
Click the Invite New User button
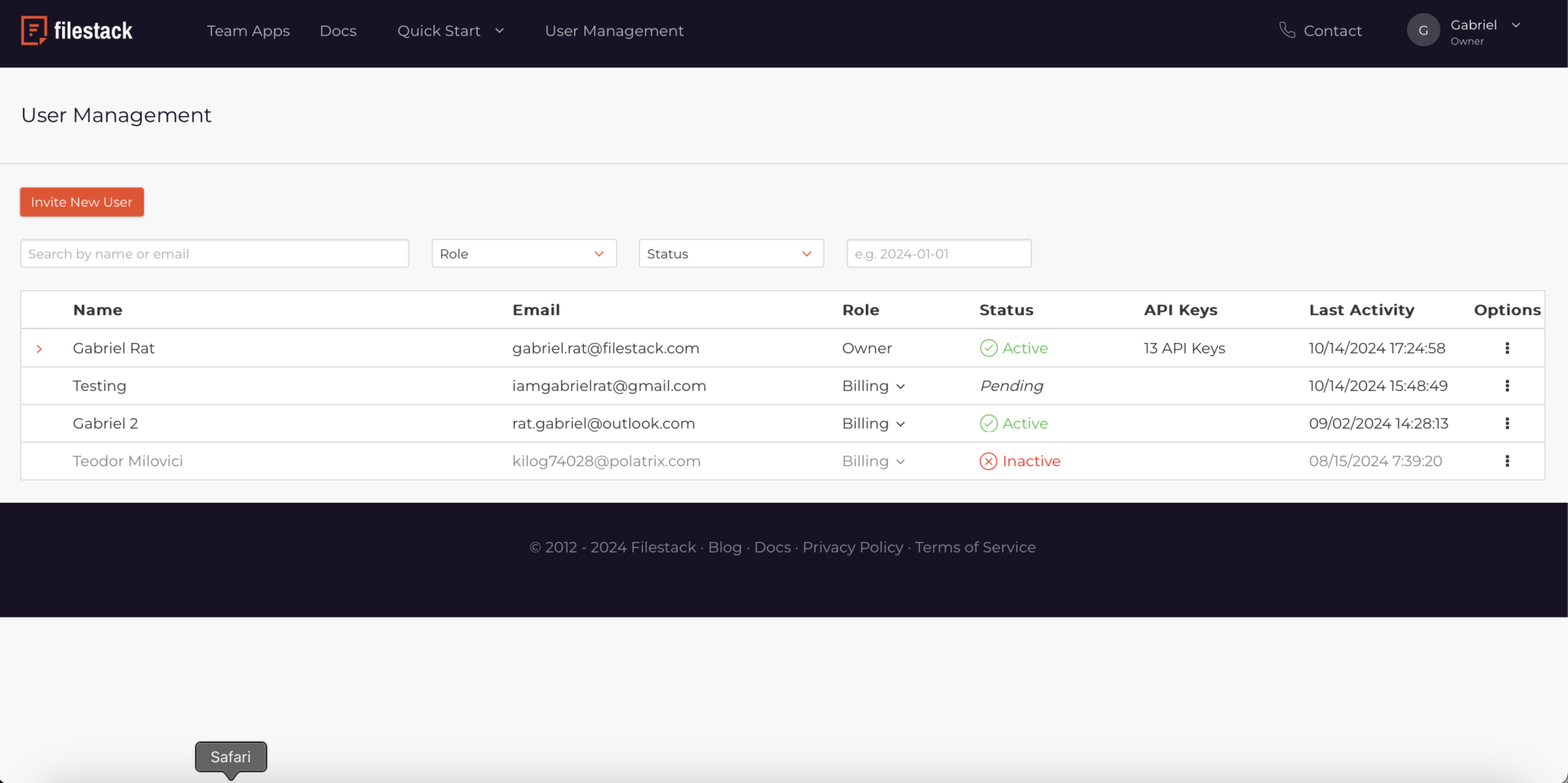(81, 201)
